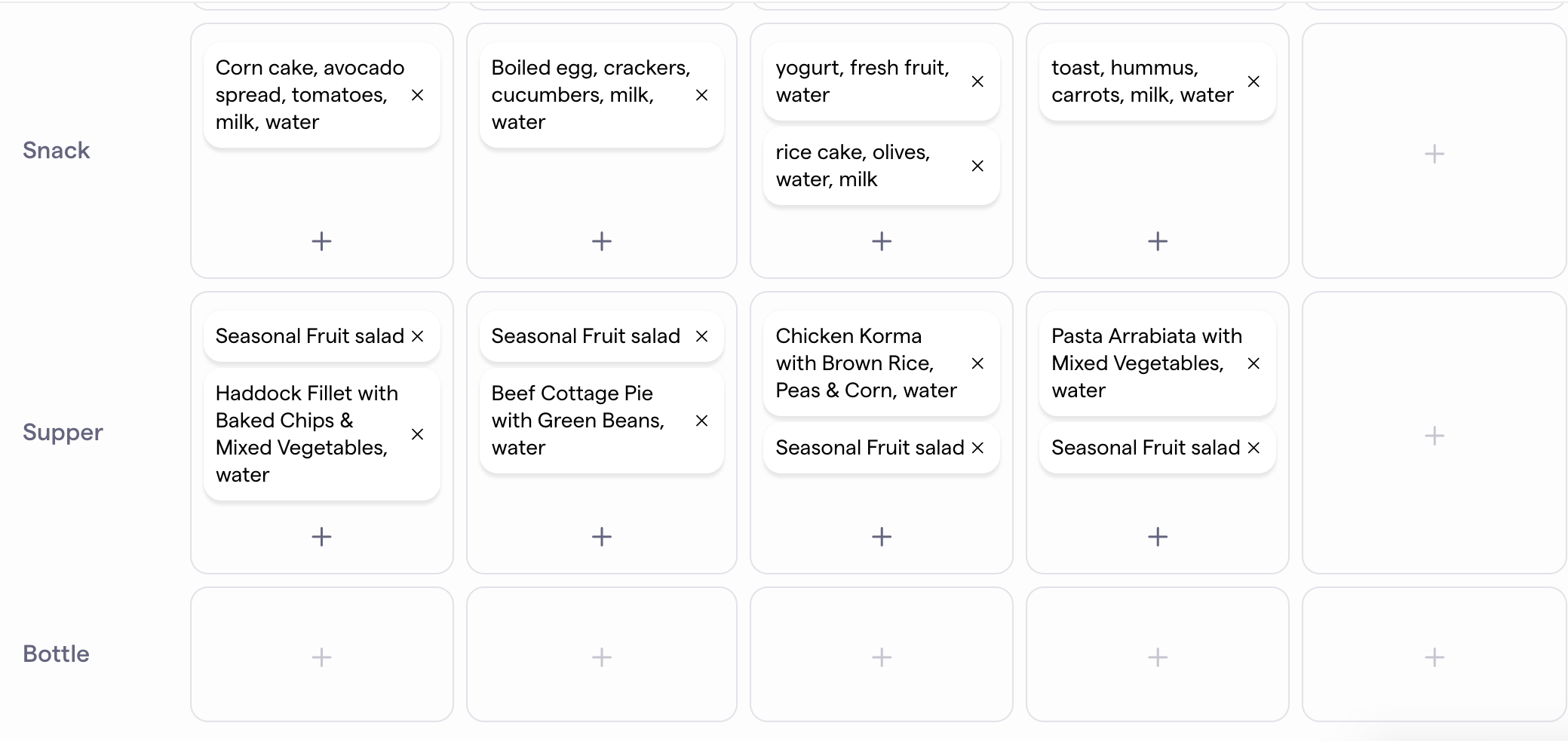The image size is (1568, 741).
Task: Remove the Boiled egg, crackers snack
Action: click(x=701, y=95)
